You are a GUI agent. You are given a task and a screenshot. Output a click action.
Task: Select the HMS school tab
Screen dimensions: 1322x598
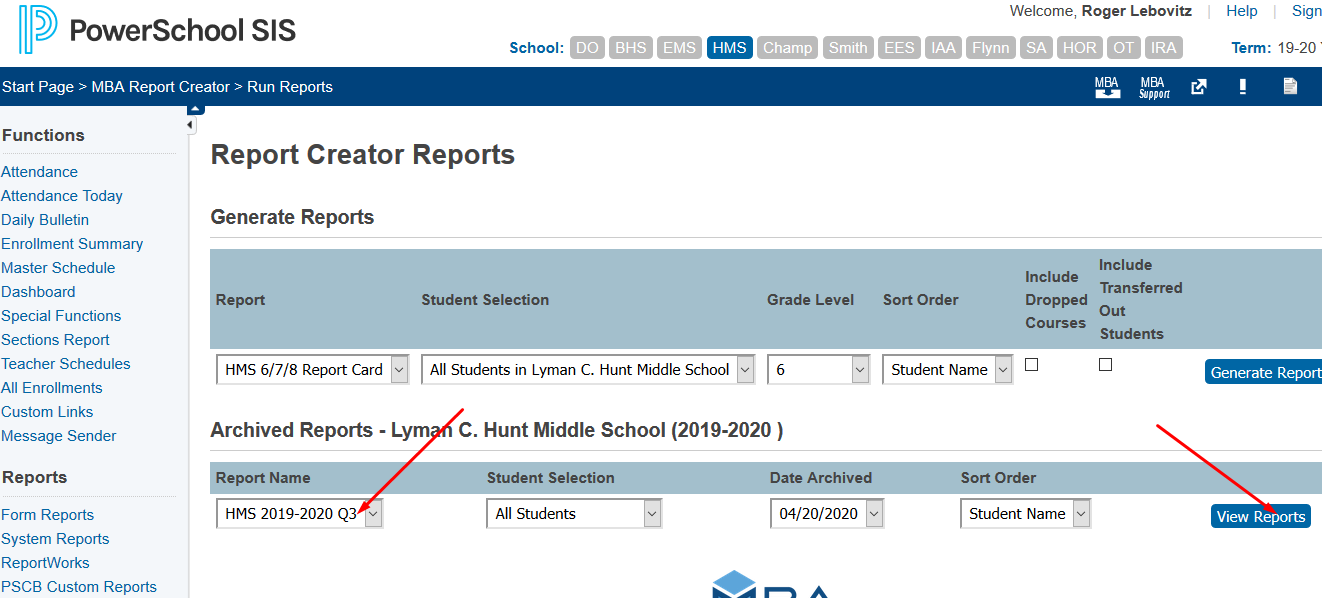(729, 47)
